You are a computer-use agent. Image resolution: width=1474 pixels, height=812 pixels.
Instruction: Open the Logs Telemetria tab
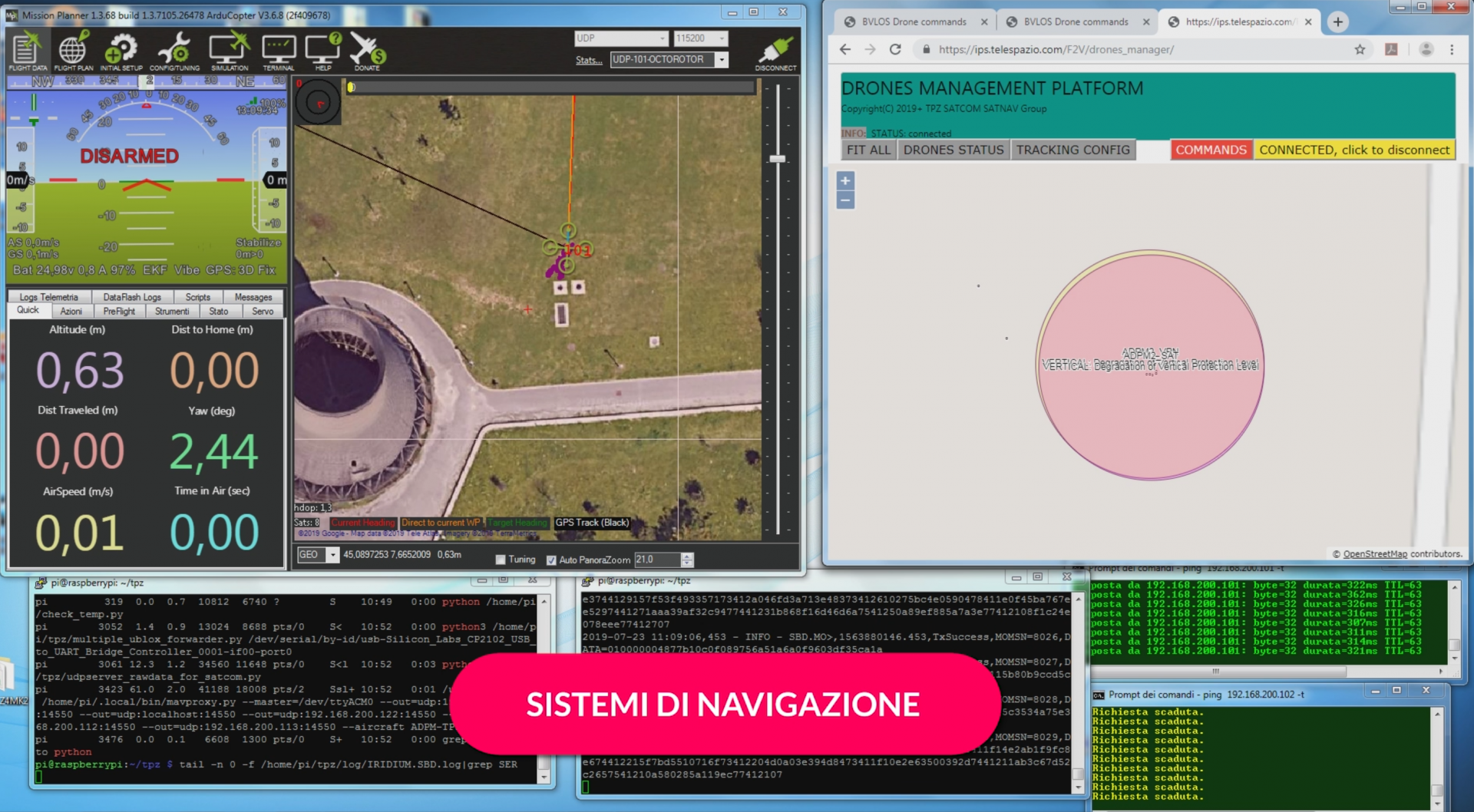pyautogui.click(x=48, y=297)
